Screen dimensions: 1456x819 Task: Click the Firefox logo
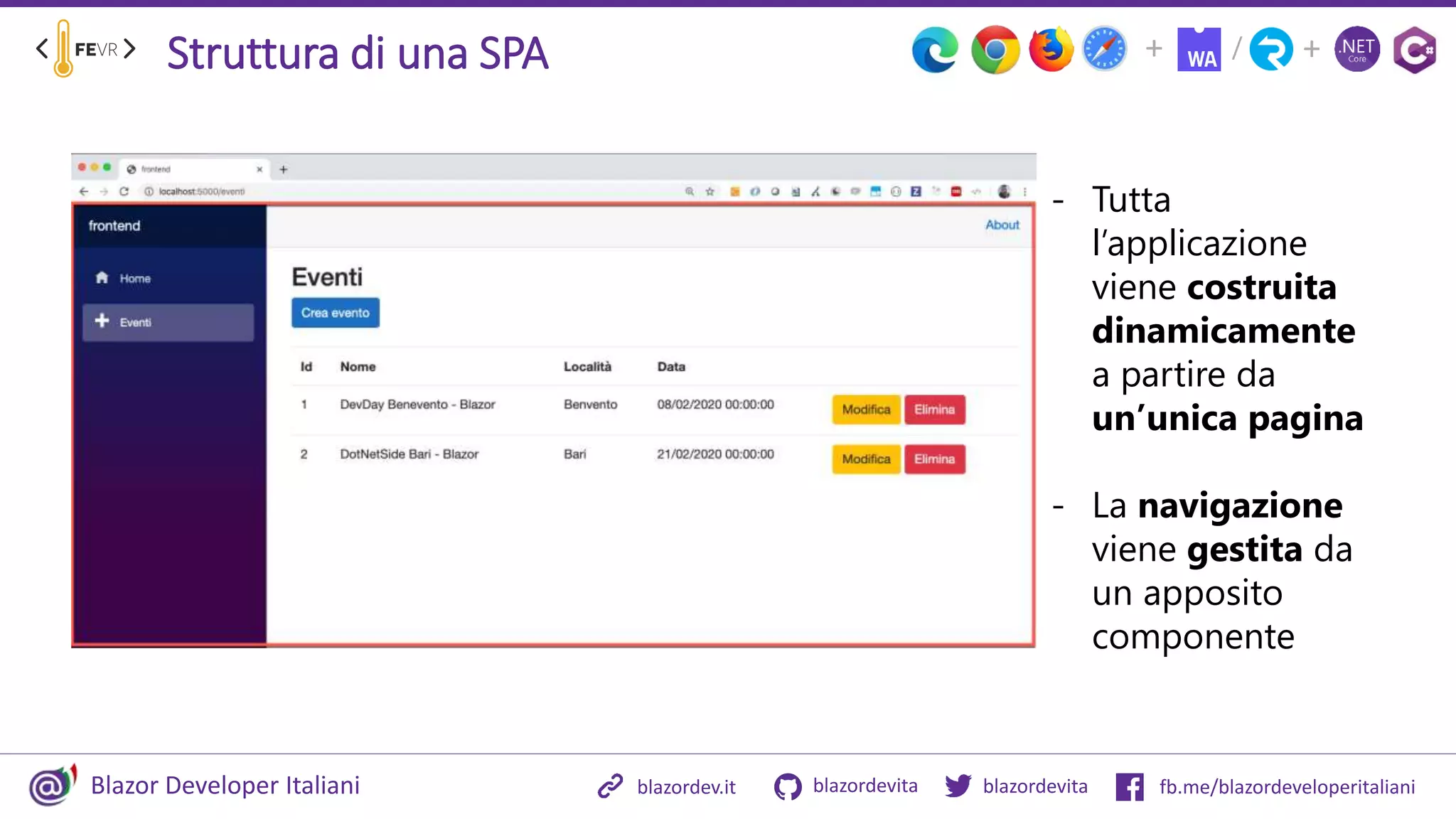tap(1051, 49)
